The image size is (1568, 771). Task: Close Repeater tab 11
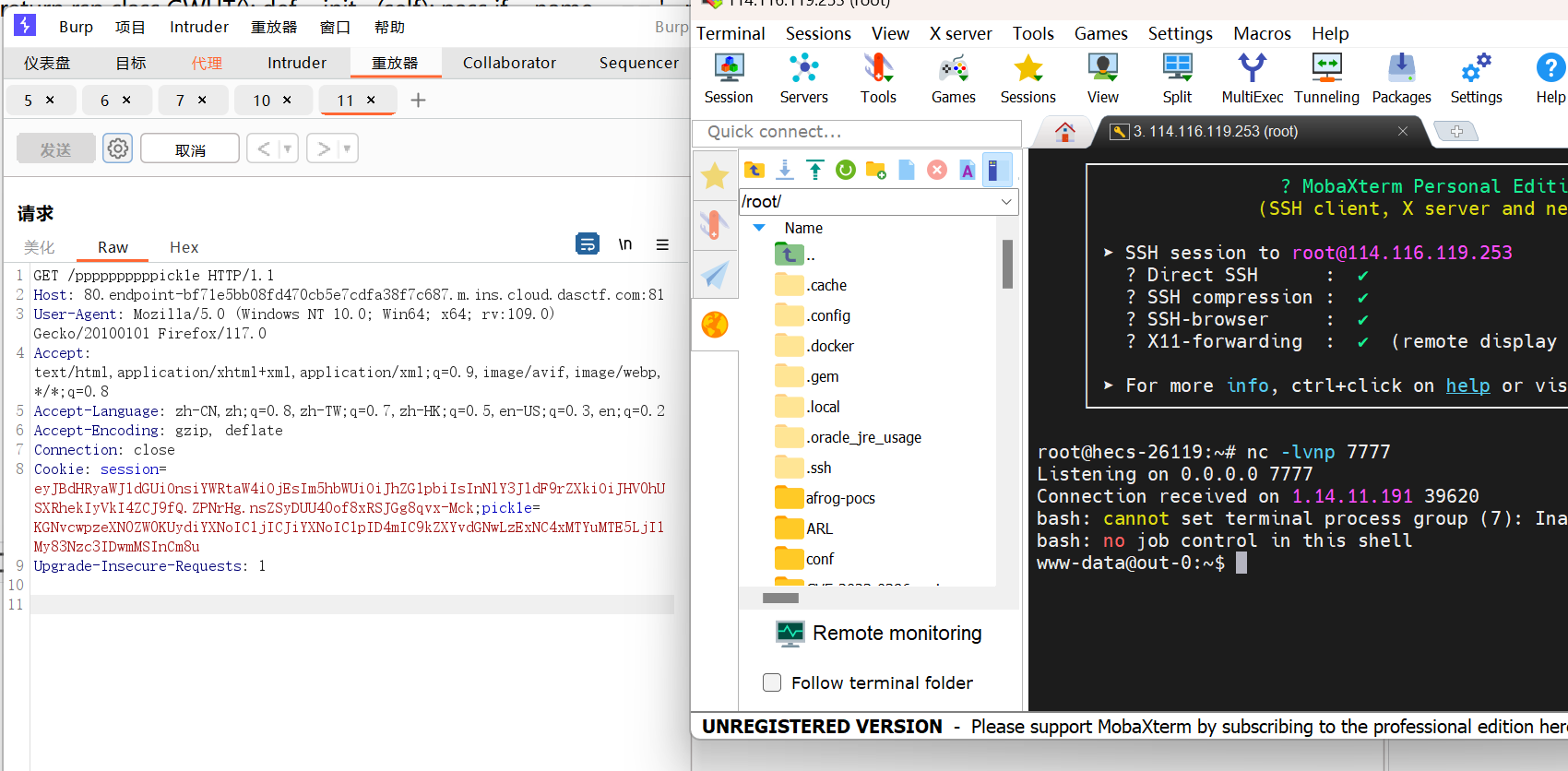[x=371, y=100]
